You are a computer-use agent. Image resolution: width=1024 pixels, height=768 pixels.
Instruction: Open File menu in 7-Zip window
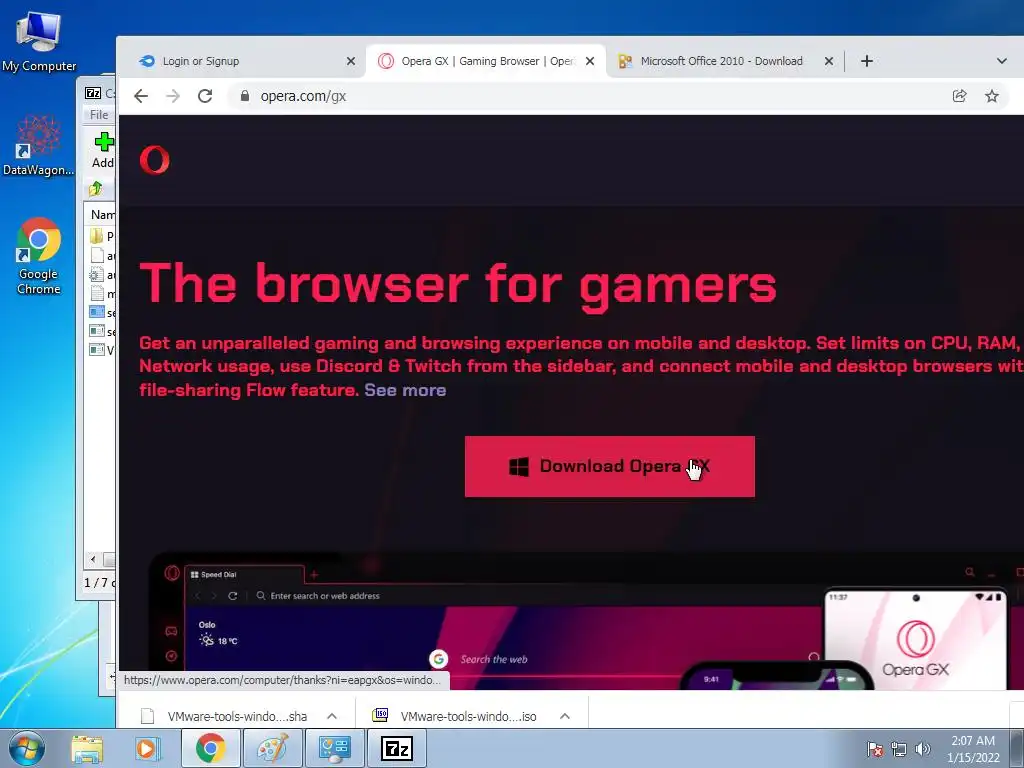tap(99, 115)
